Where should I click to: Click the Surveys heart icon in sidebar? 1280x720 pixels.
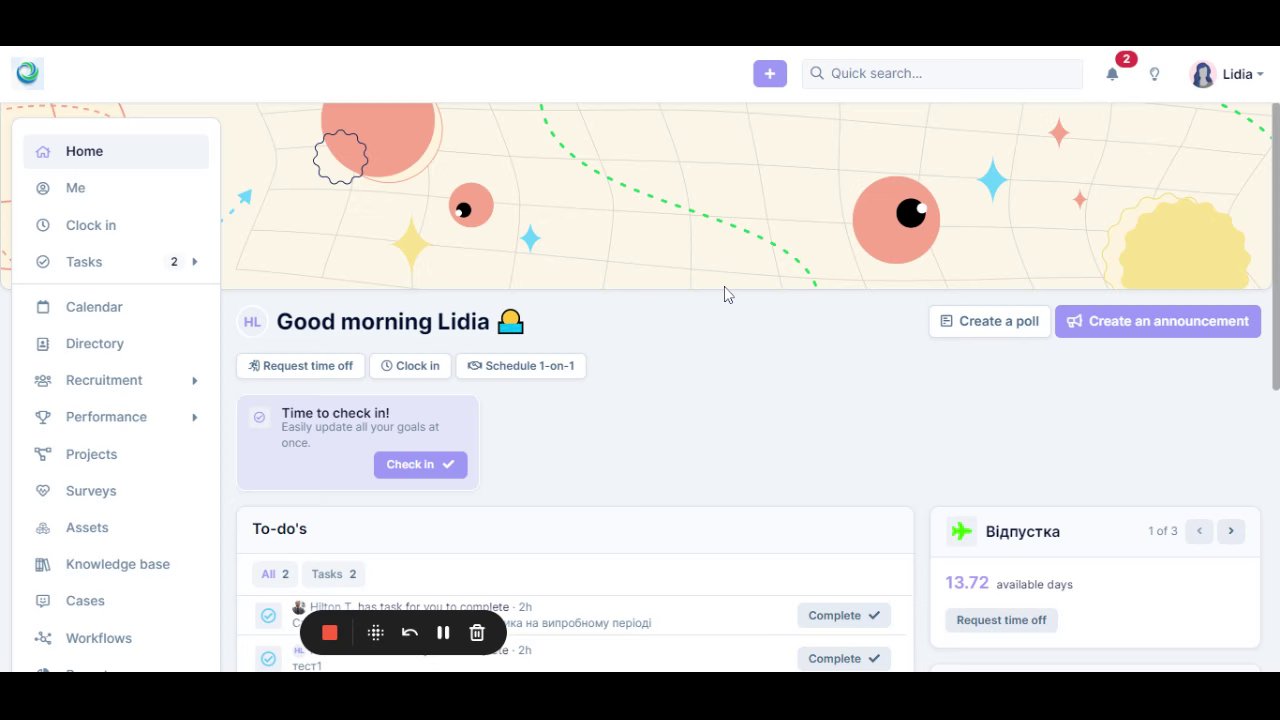tap(43, 491)
